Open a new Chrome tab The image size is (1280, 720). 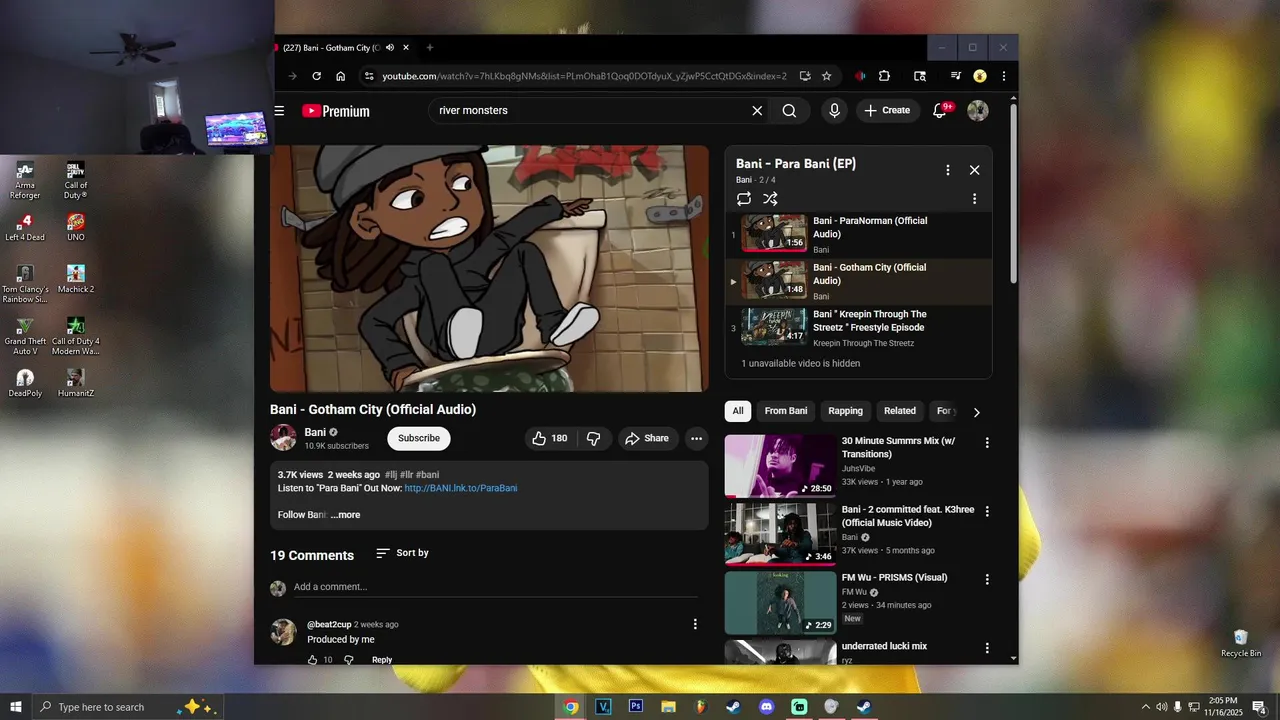pos(430,47)
